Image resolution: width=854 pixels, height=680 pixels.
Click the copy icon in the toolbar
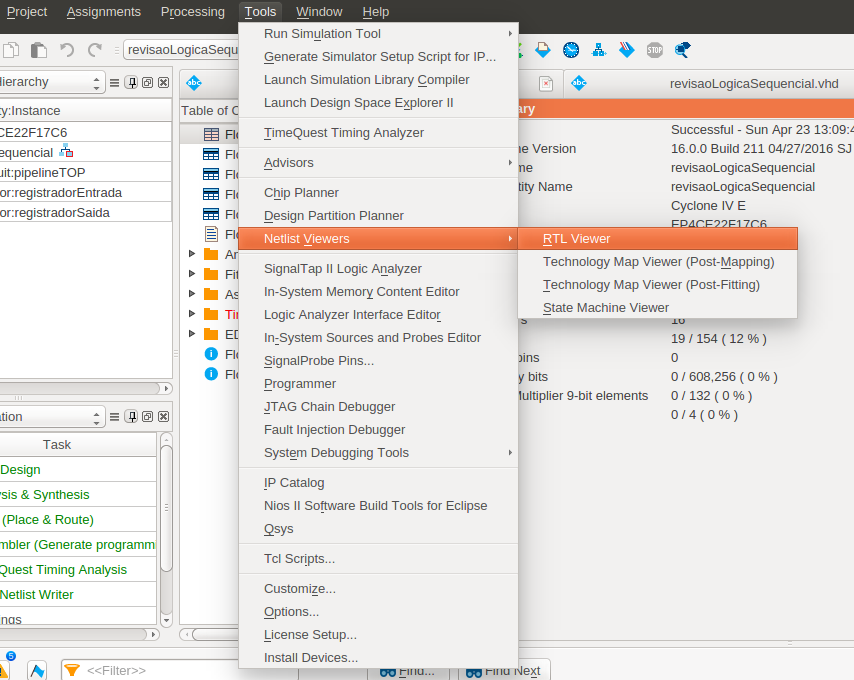pyautogui.click(x=11, y=50)
